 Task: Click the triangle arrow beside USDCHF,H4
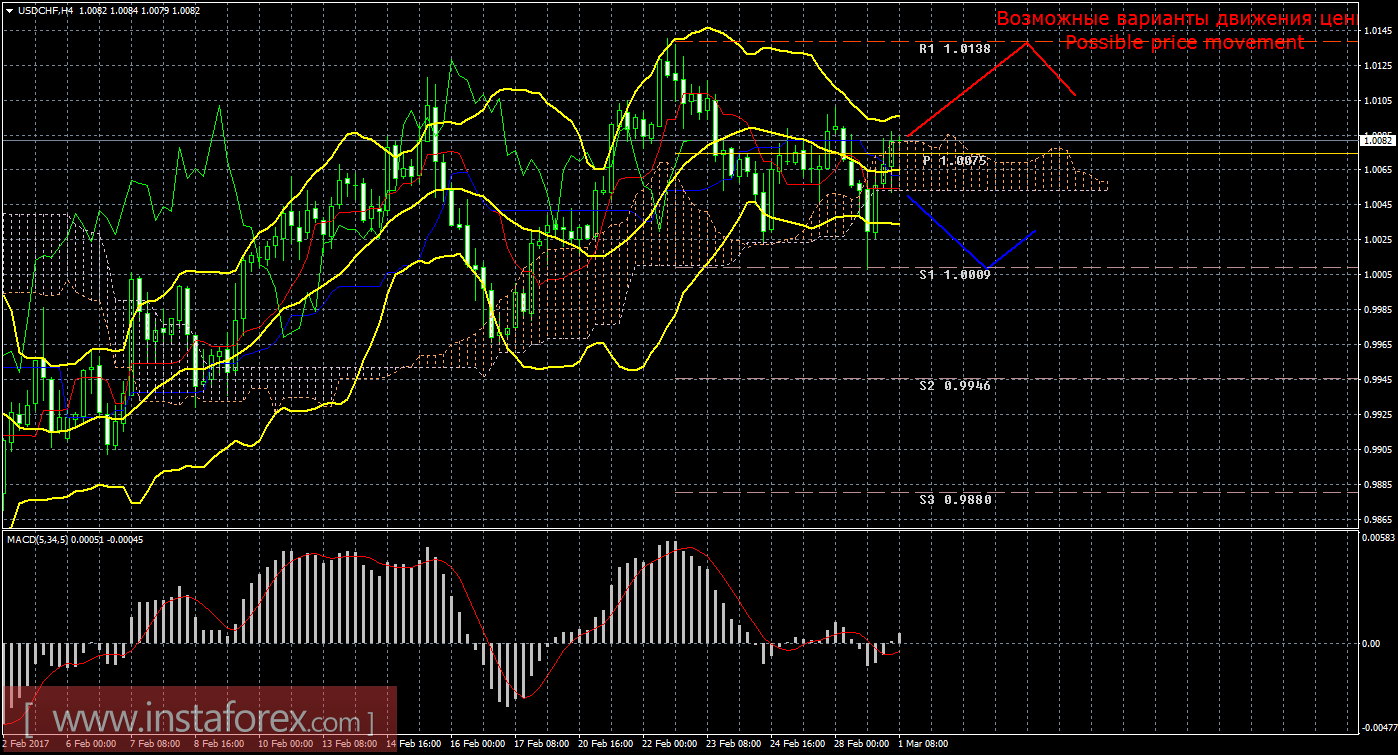9,11
